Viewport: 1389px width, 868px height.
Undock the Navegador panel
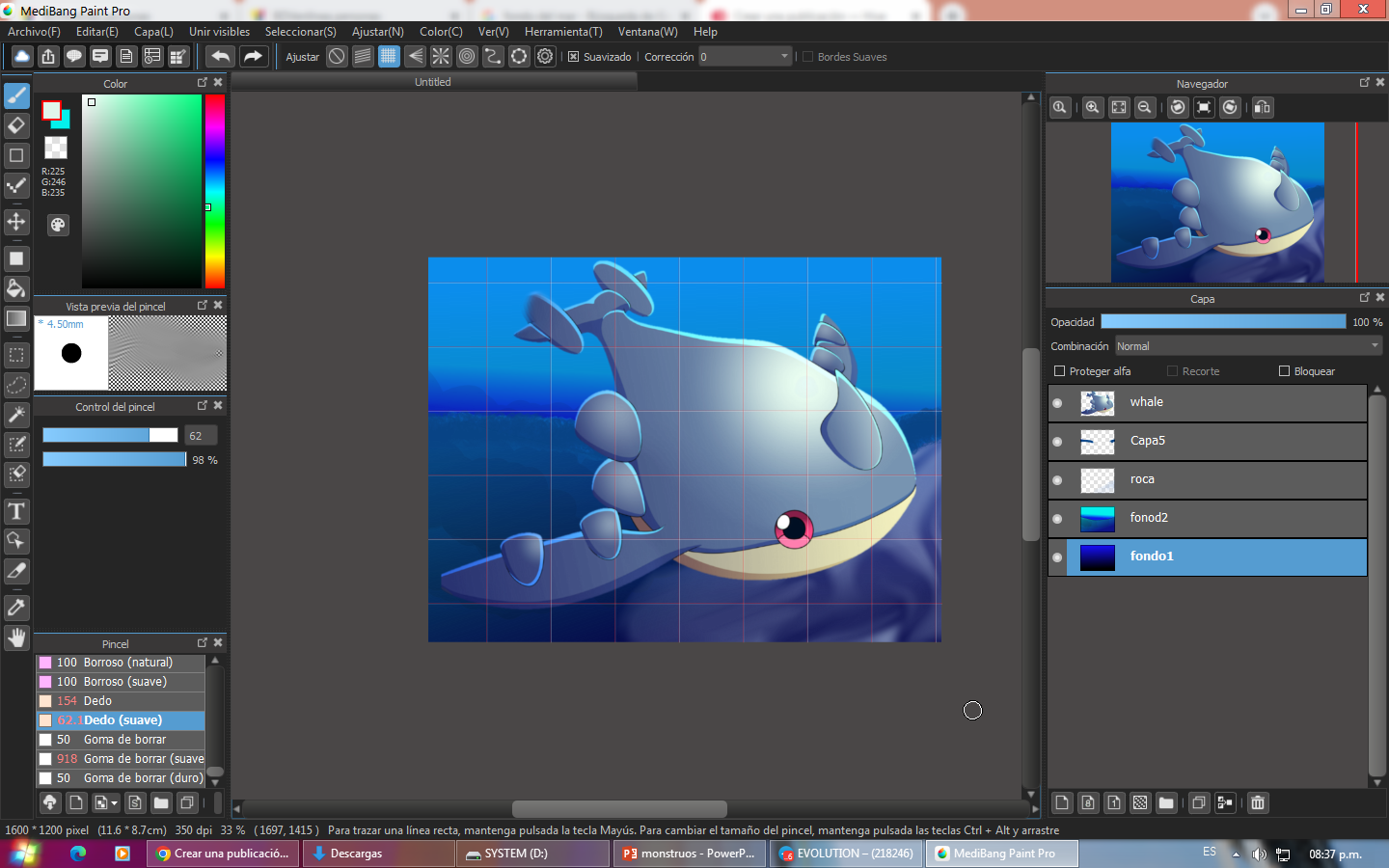point(1365,83)
